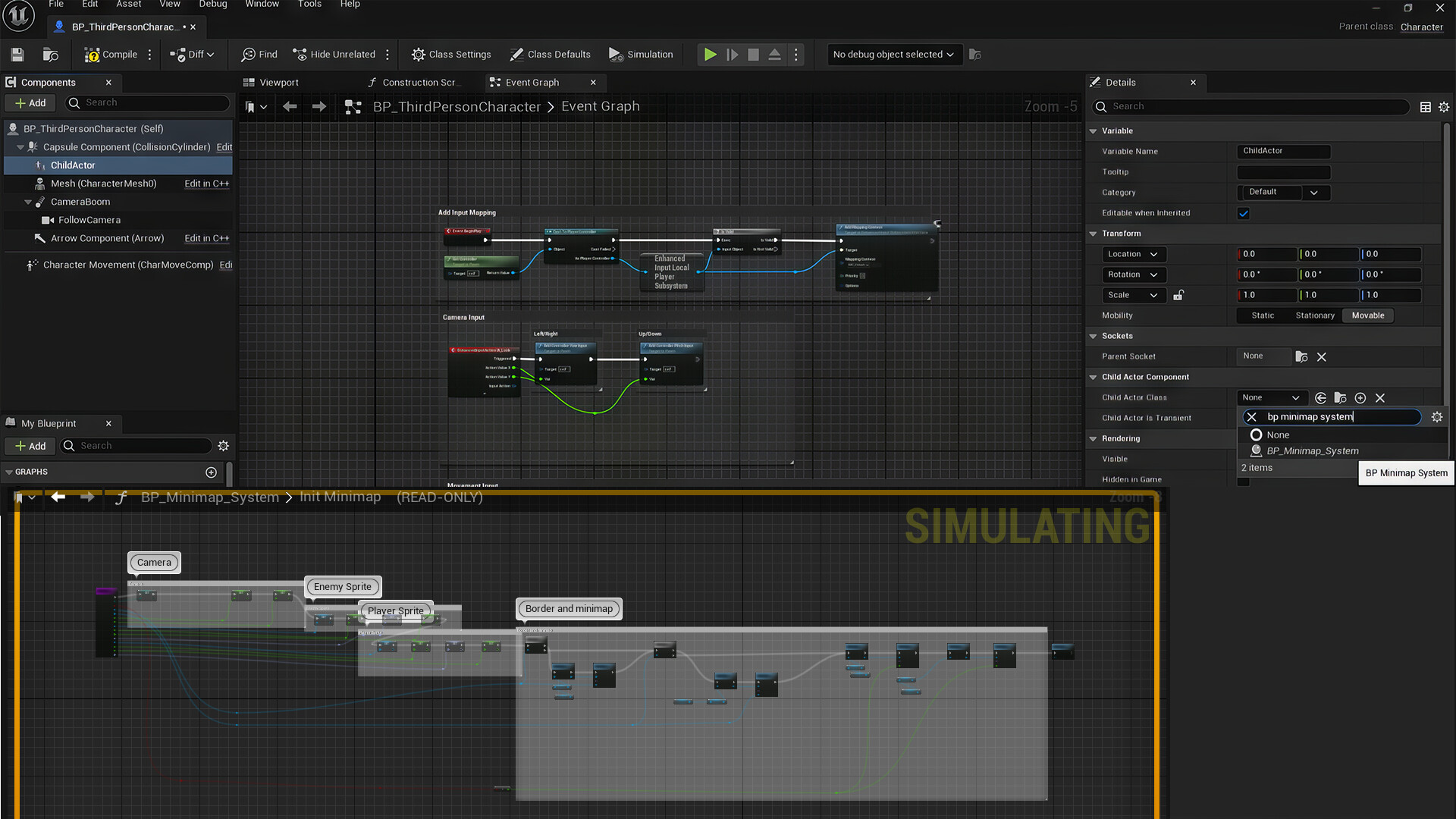
Task: Set Mobility to Static
Action: click(1262, 315)
